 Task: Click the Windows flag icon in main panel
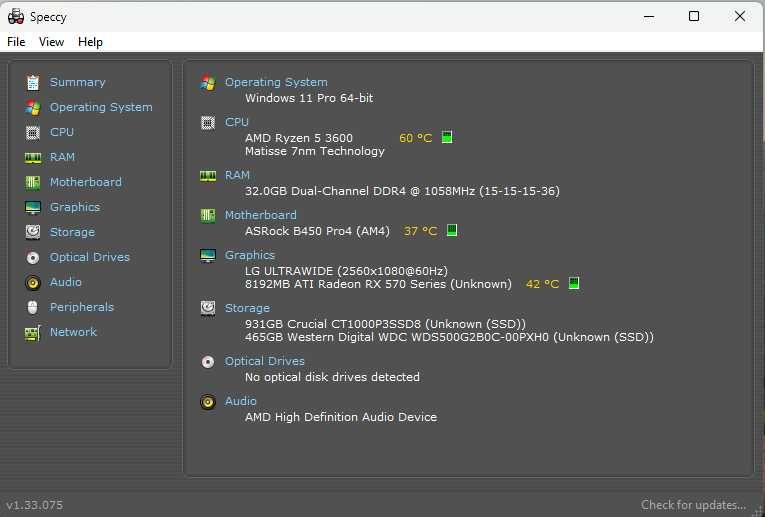point(208,82)
